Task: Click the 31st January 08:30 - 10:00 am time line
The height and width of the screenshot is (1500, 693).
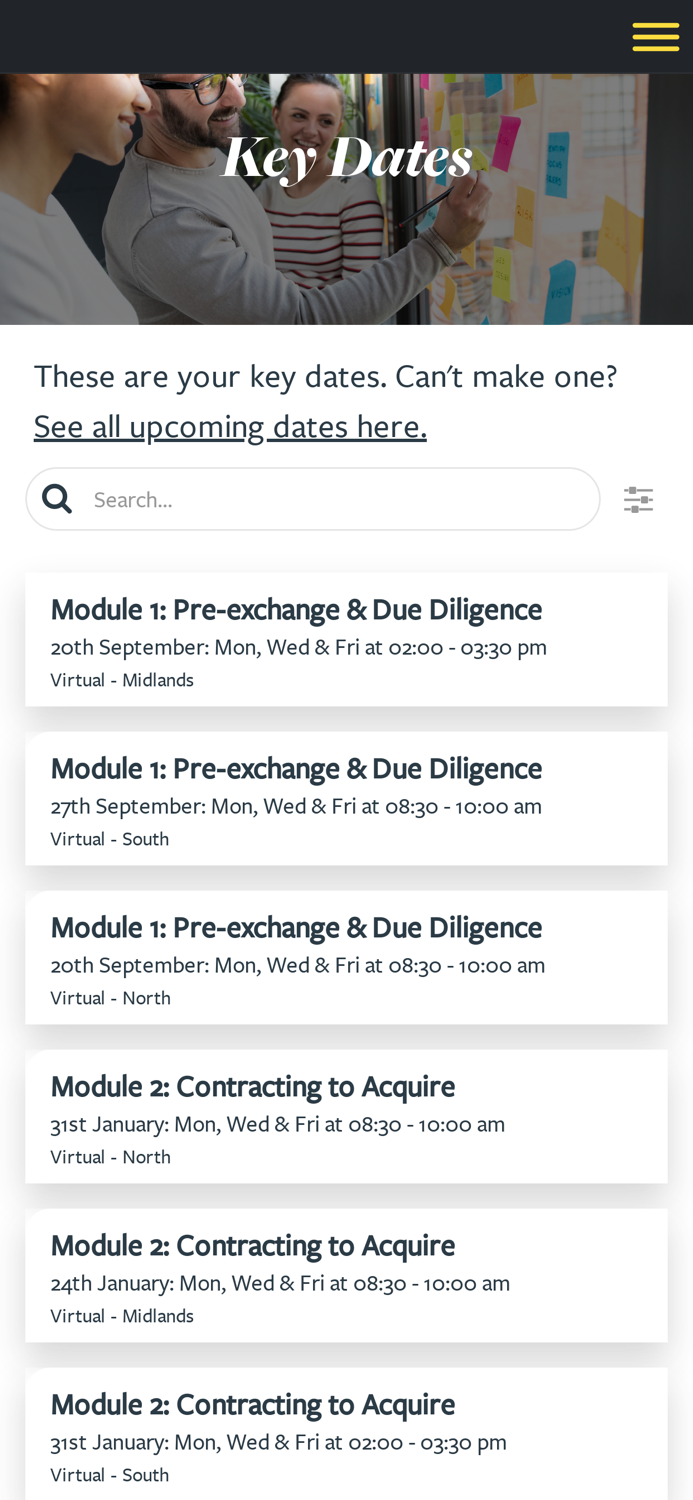Action: 278,1124
